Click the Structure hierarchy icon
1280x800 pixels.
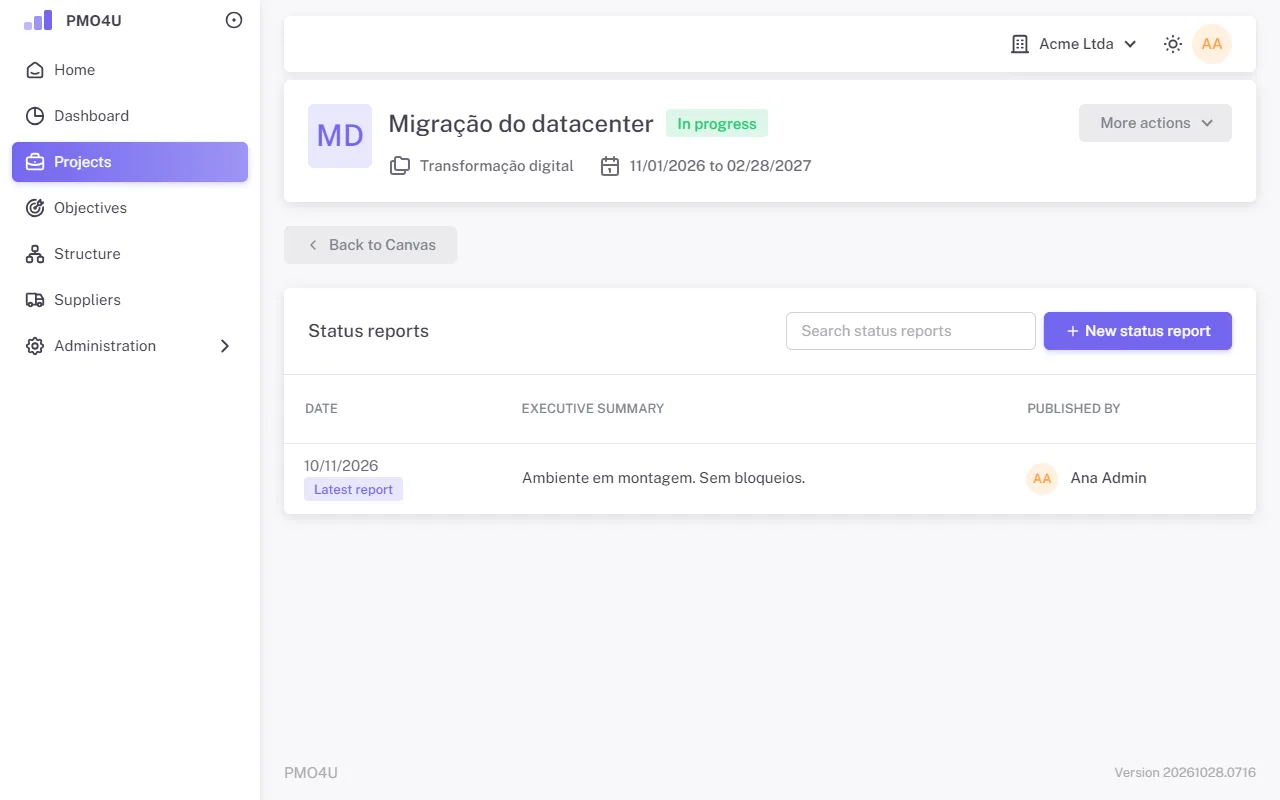pyautogui.click(x=35, y=254)
